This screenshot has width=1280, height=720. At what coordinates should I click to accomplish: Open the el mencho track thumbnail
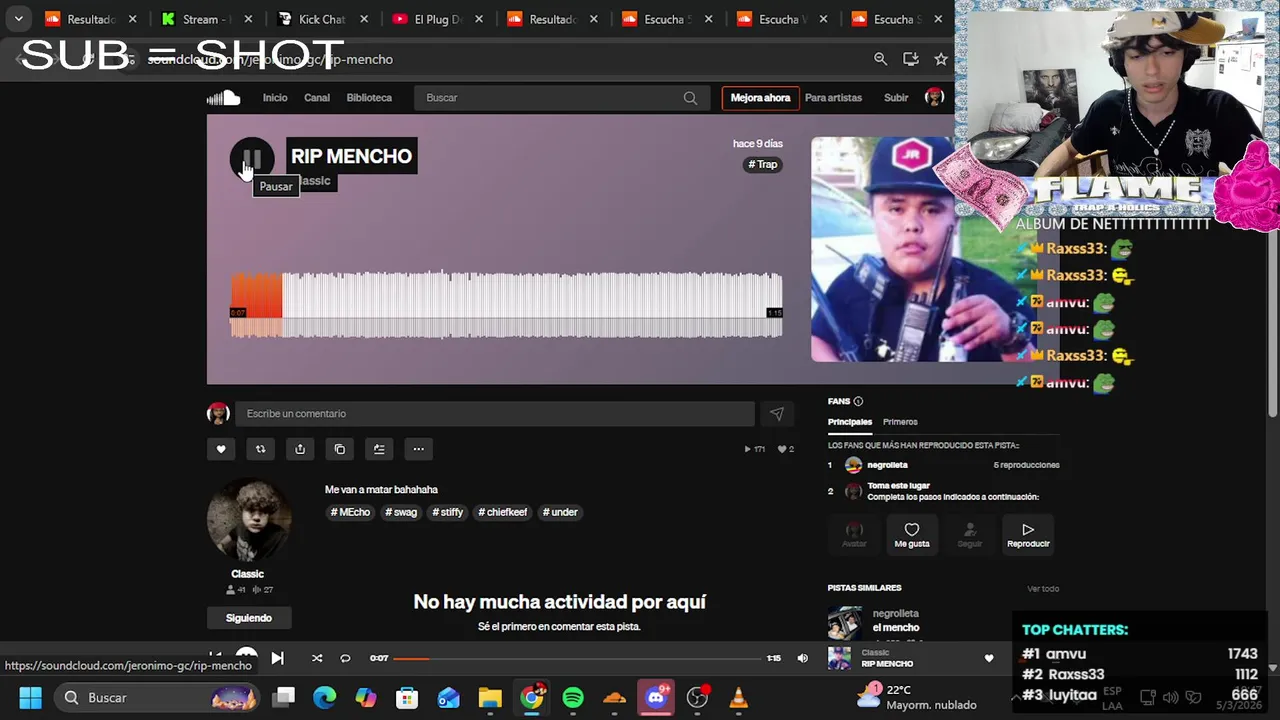[x=845, y=622]
